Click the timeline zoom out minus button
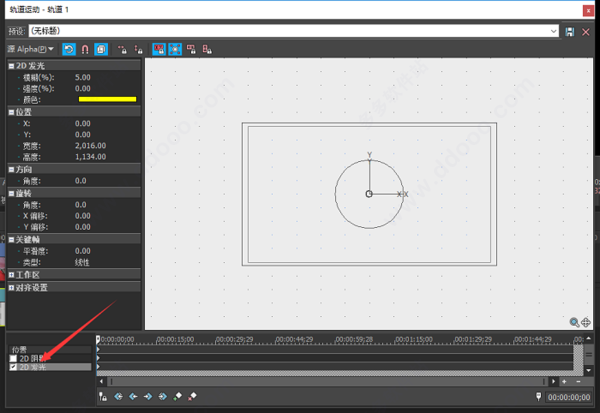600x413 pixels. (x=578, y=382)
